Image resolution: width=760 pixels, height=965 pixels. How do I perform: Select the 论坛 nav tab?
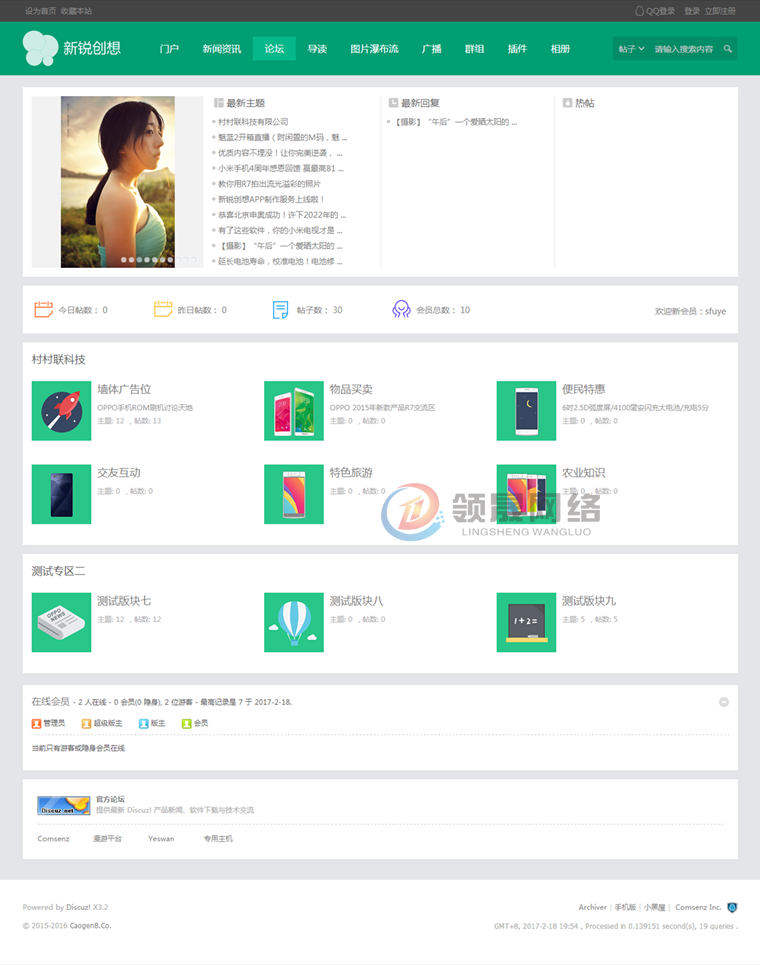coord(274,49)
